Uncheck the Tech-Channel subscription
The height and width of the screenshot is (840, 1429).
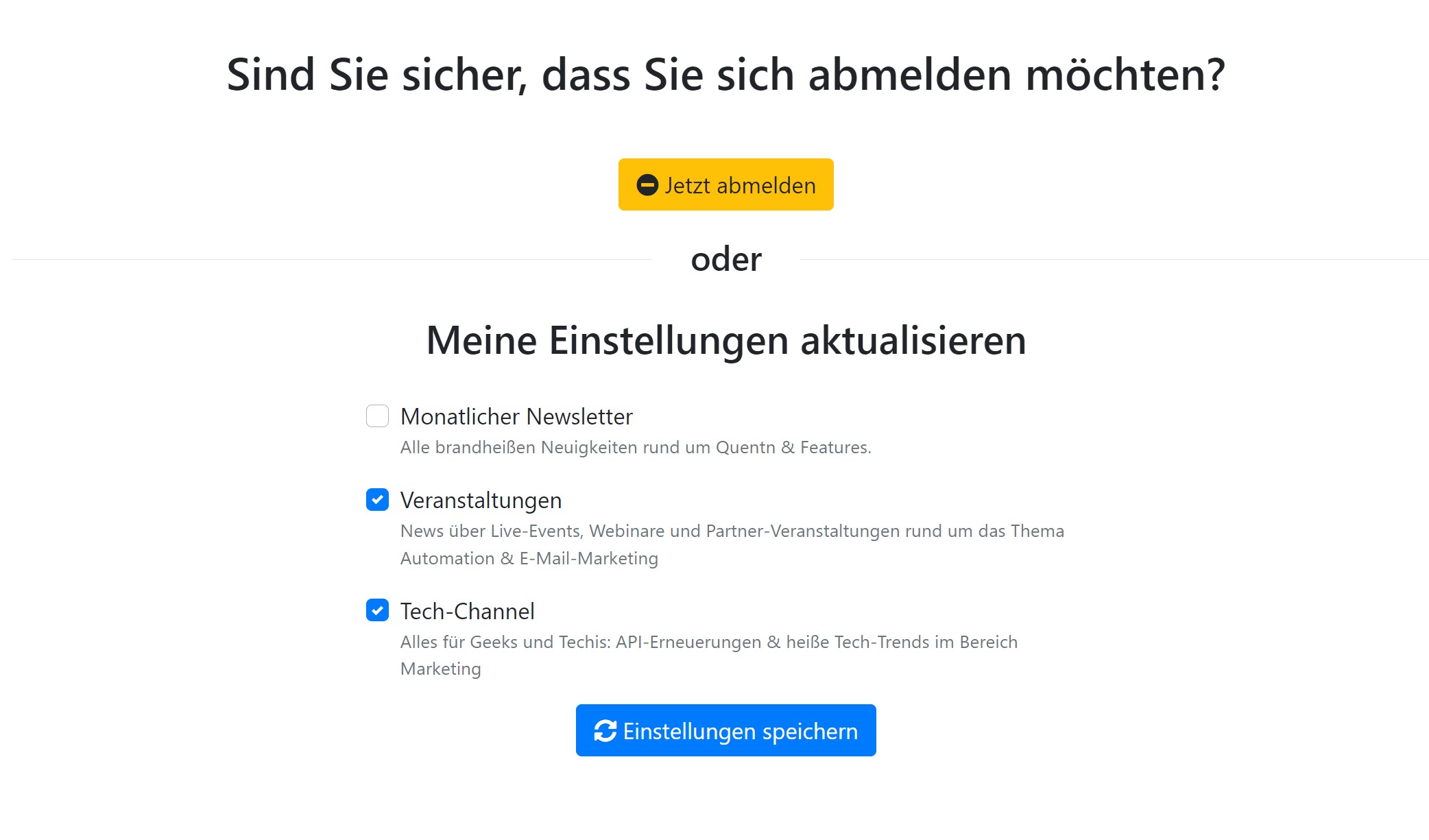[x=377, y=612]
